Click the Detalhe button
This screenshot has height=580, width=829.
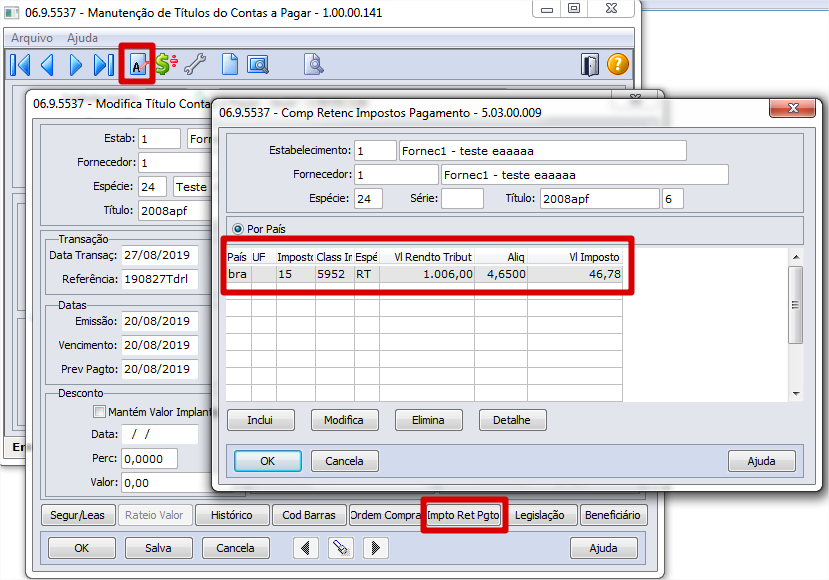click(x=512, y=420)
